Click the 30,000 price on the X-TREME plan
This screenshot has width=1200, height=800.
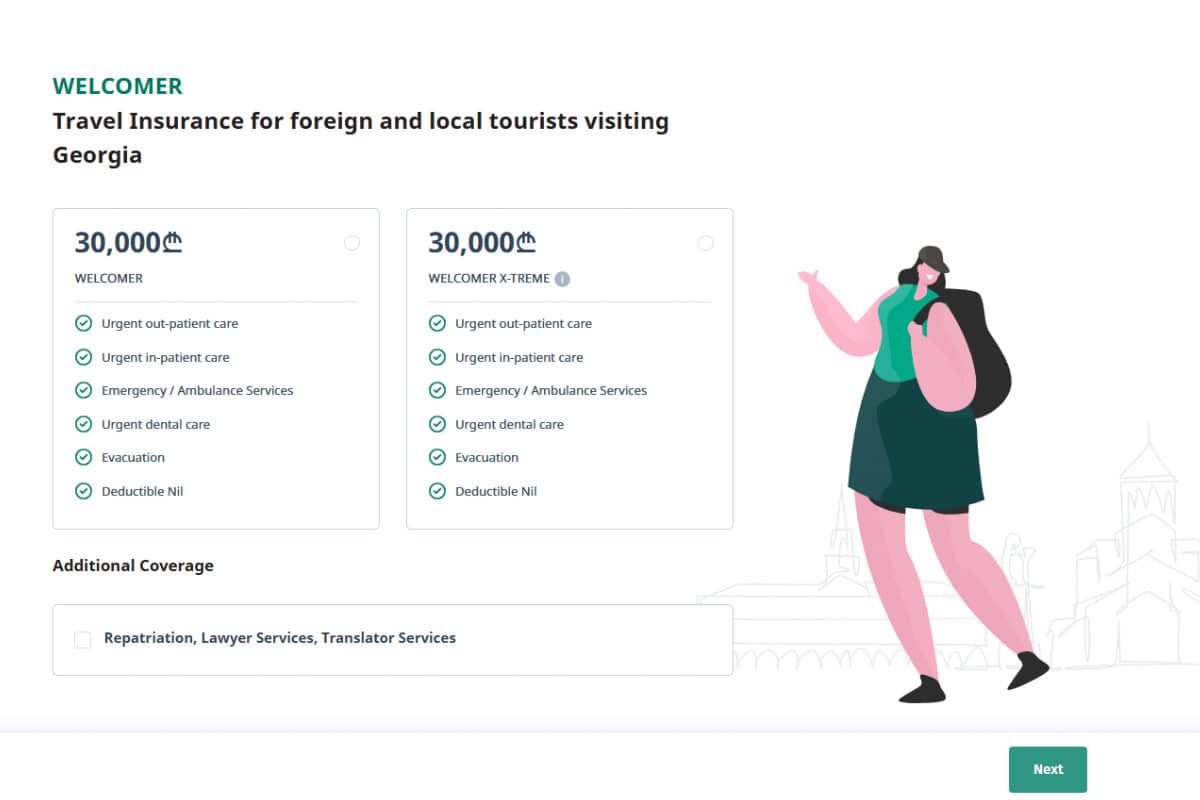[482, 242]
